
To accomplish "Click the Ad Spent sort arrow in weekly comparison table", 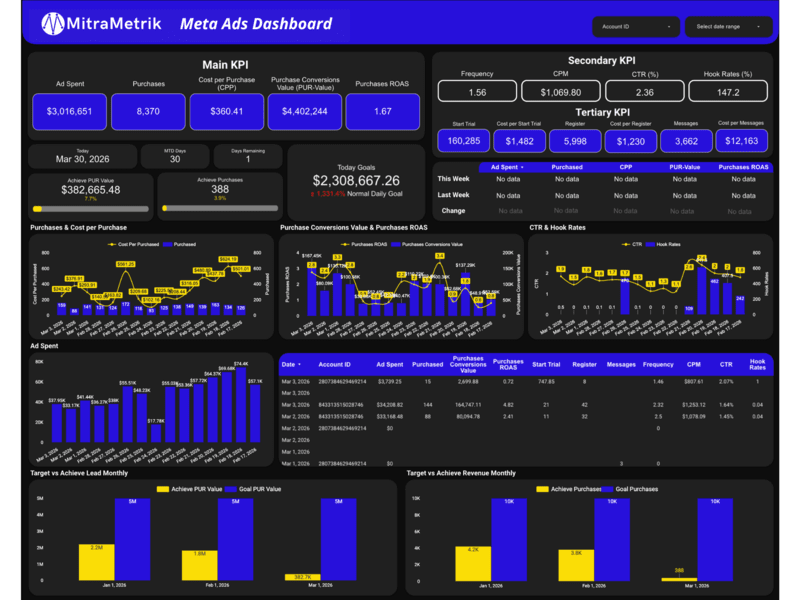I will point(522,167).
